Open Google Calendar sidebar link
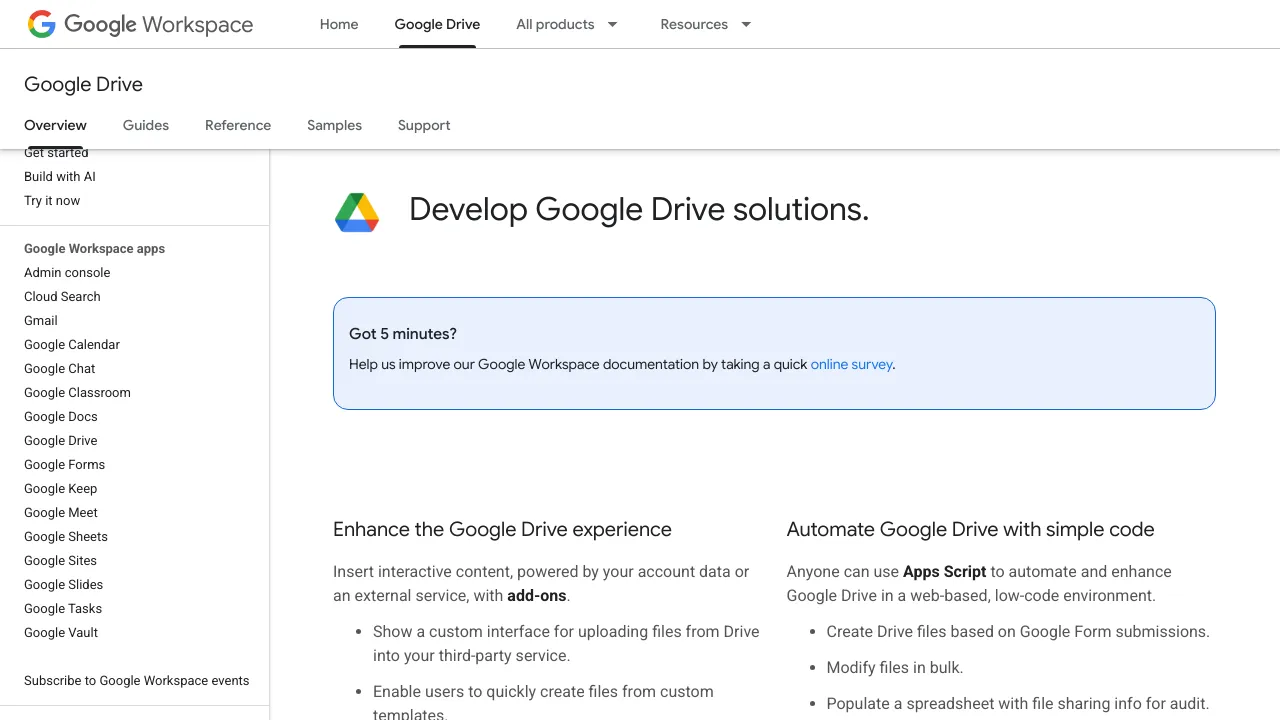 (x=72, y=344)
